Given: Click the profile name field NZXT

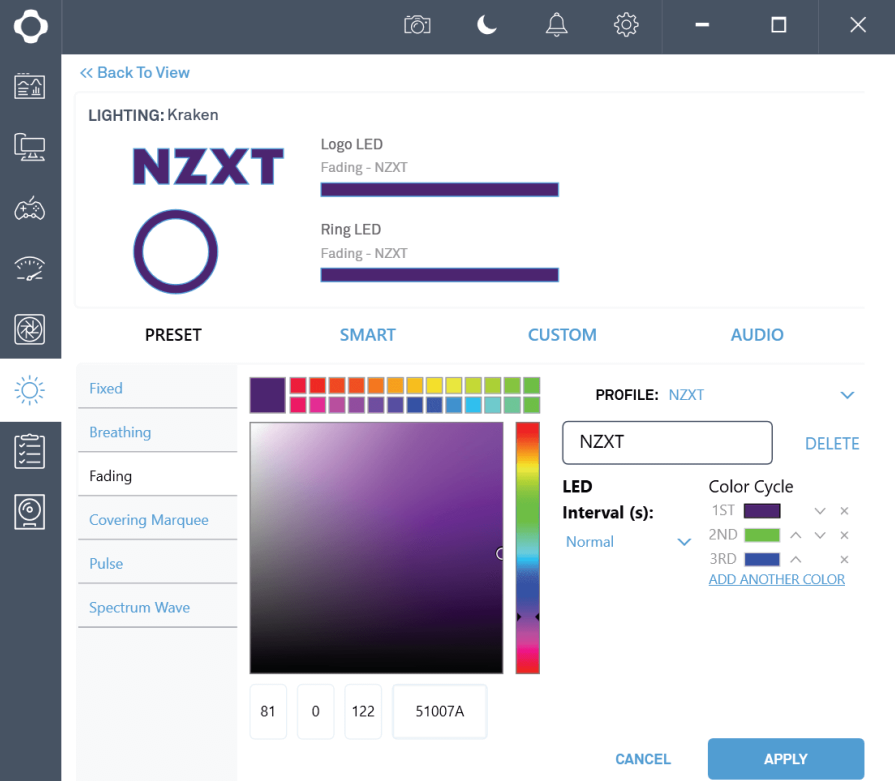Looking at the screenshot, I should (x=667, y=443).
